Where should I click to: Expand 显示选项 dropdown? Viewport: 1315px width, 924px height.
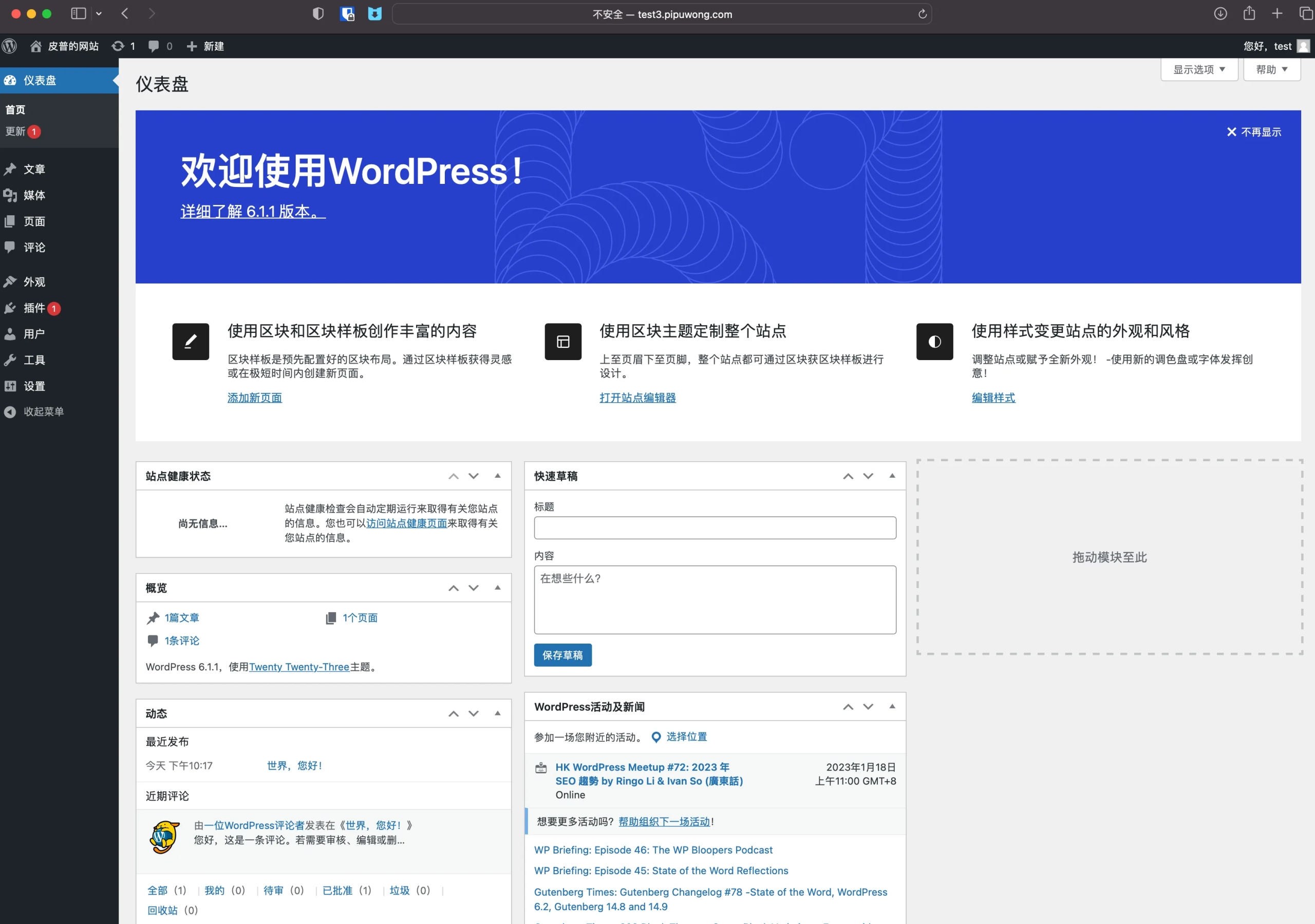tap(1199, 69)
